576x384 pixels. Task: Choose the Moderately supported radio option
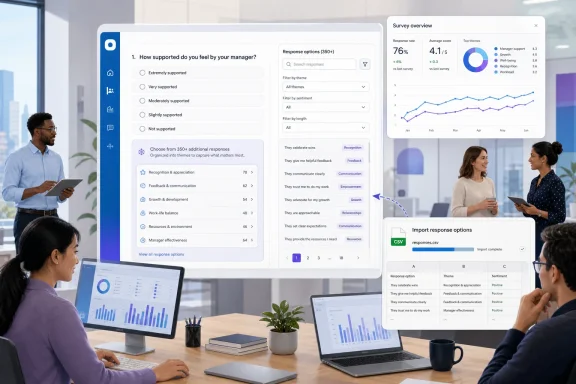click(x=142, y=101)
